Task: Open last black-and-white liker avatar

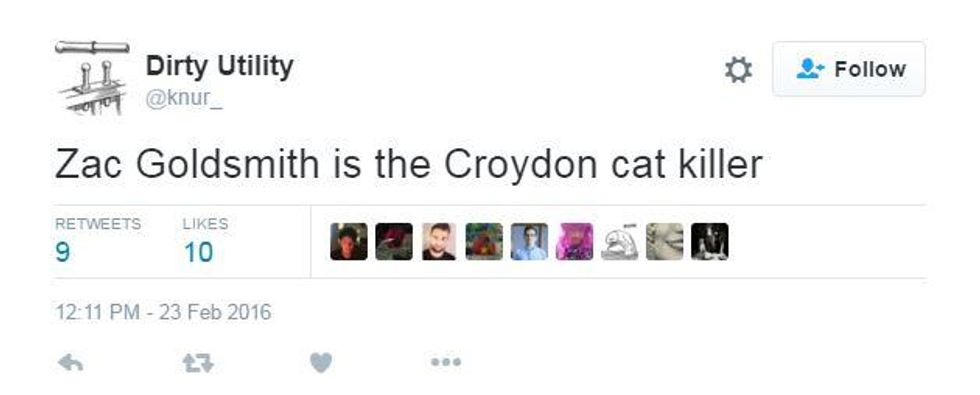Action: point(709,241)
